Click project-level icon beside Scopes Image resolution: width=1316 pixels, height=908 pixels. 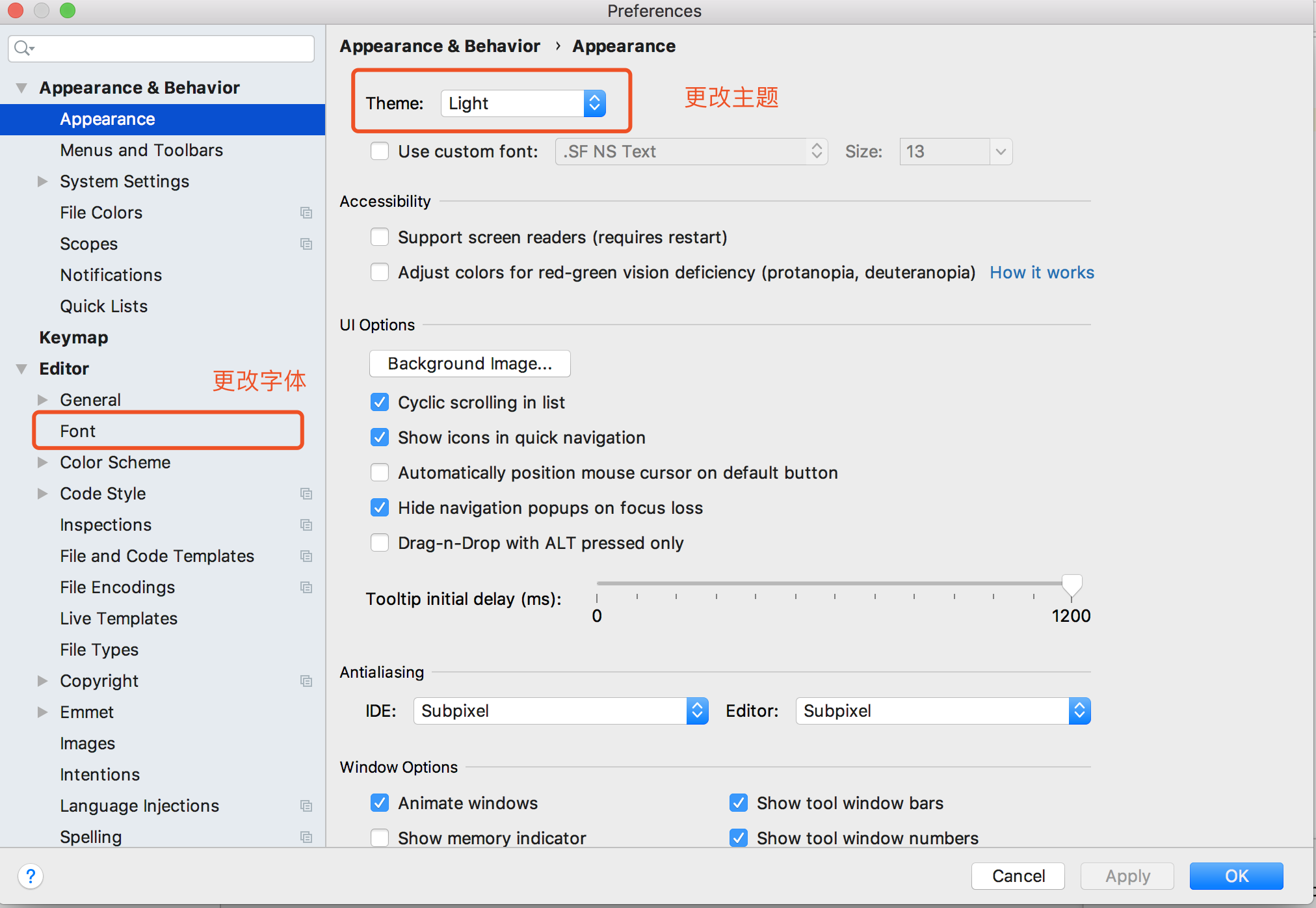point(306,244)
